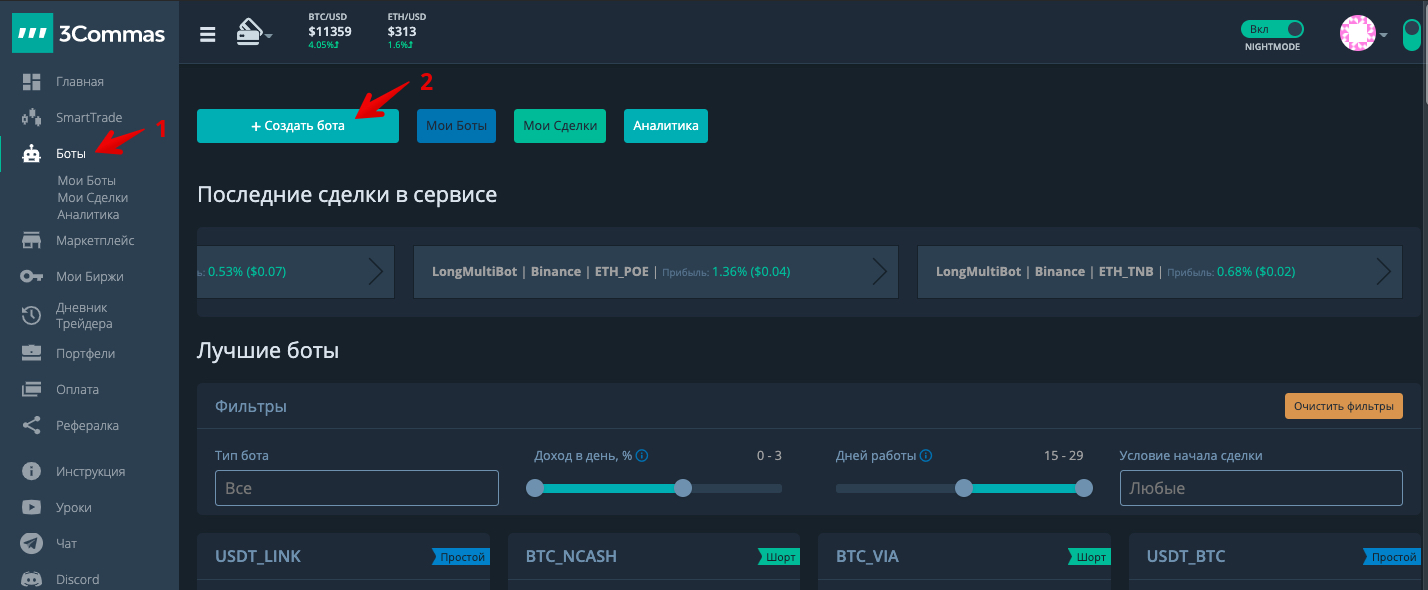Open Дневник Трейдера history icon
The height and width of the screenshot is (590, 1428).
click(x=31, y=316)
